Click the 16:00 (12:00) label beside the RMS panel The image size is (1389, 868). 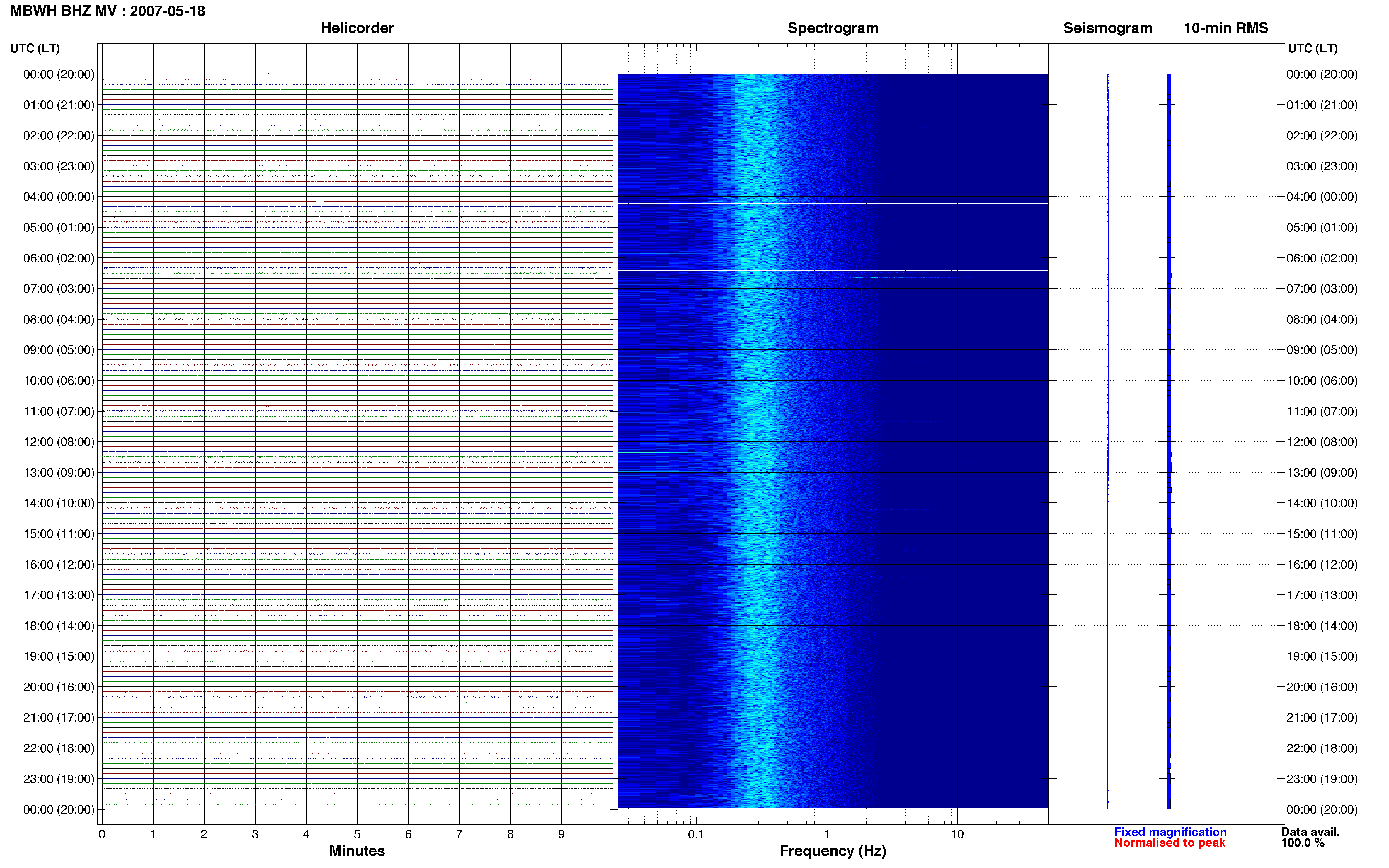[1322, 564]
